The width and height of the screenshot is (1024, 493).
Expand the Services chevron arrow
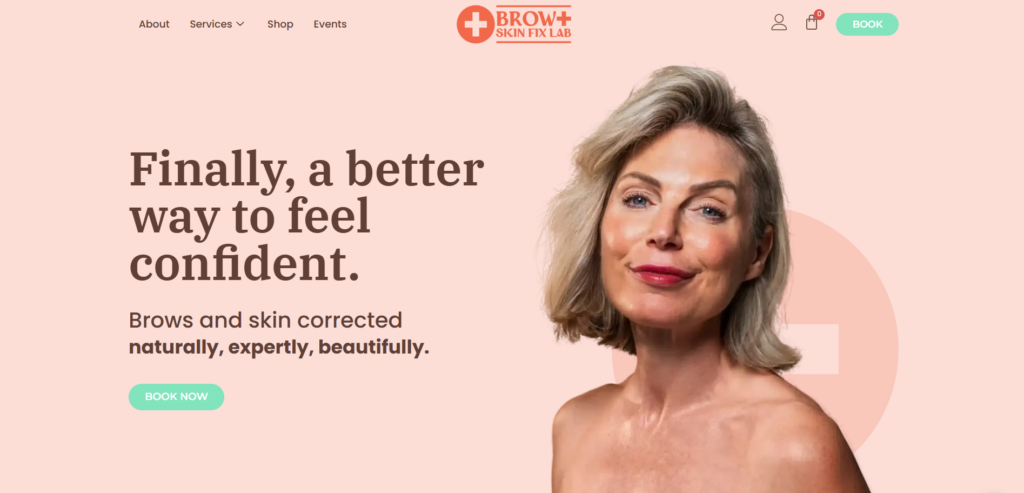(x=240, y=24)
